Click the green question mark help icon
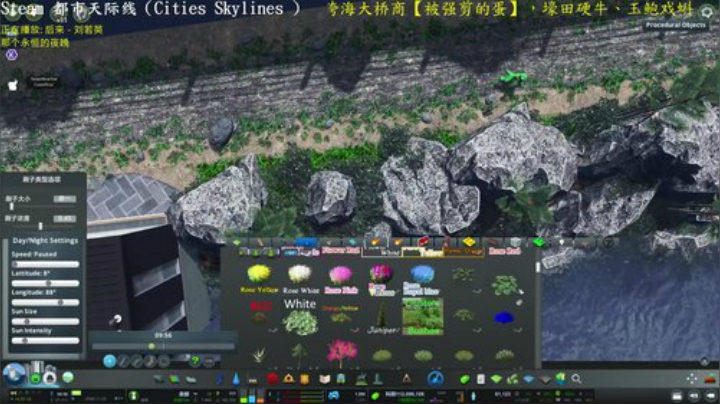Image resolution: width=720 pixels, height=404 pixels. [x=195, y=361]
